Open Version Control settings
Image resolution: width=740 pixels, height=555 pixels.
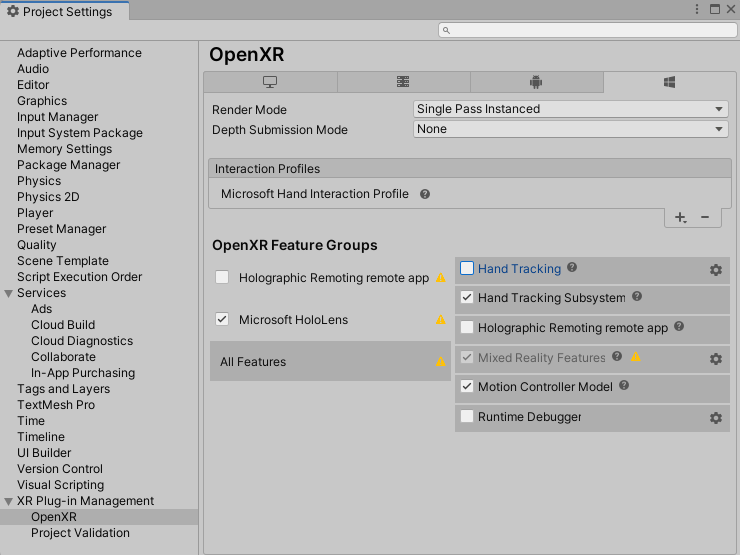click(x=60, y=469)
